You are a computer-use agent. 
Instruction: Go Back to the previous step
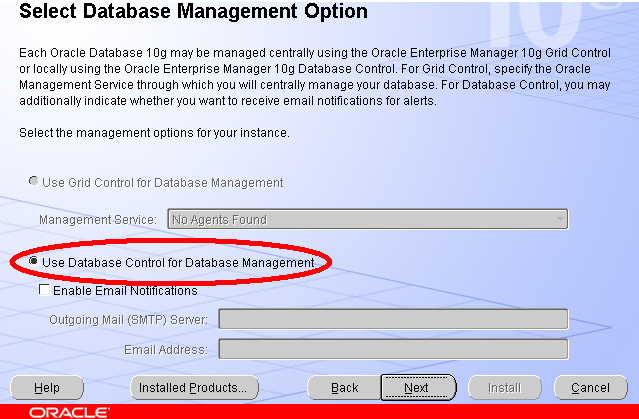pos(344,388)
